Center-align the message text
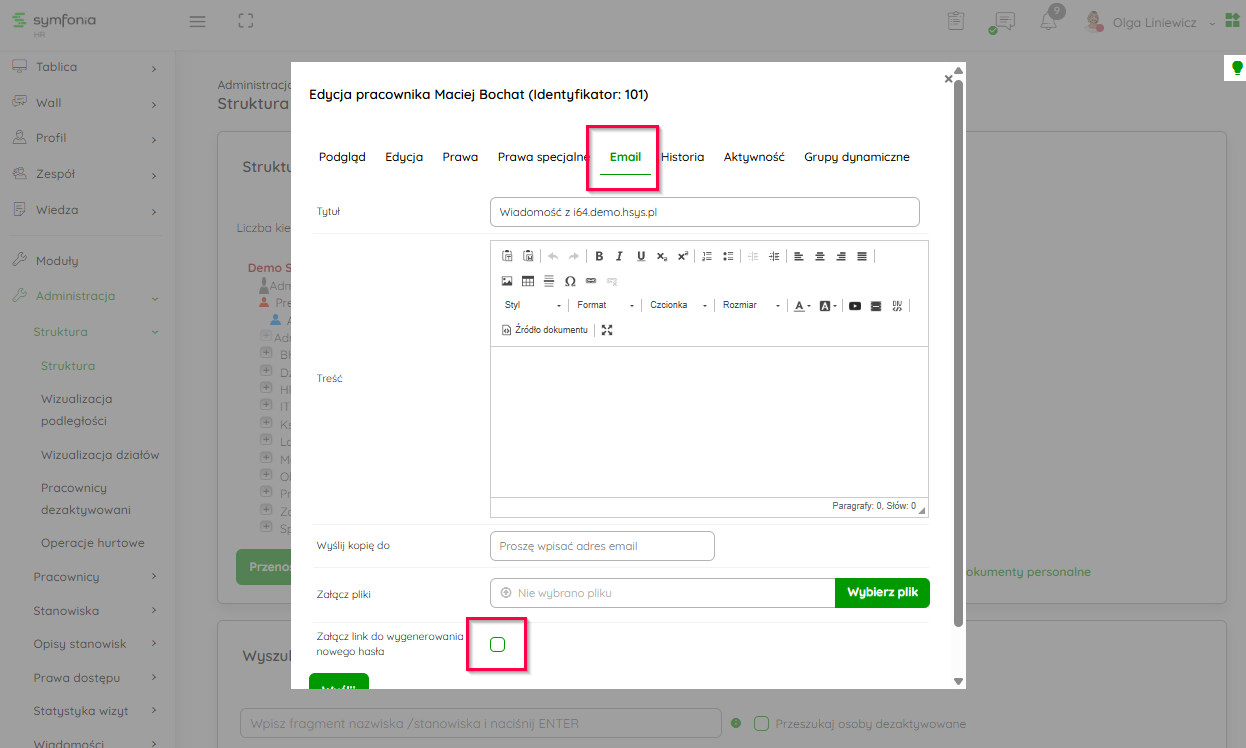Screen dimensions: 1246x748 click(820, 256)
